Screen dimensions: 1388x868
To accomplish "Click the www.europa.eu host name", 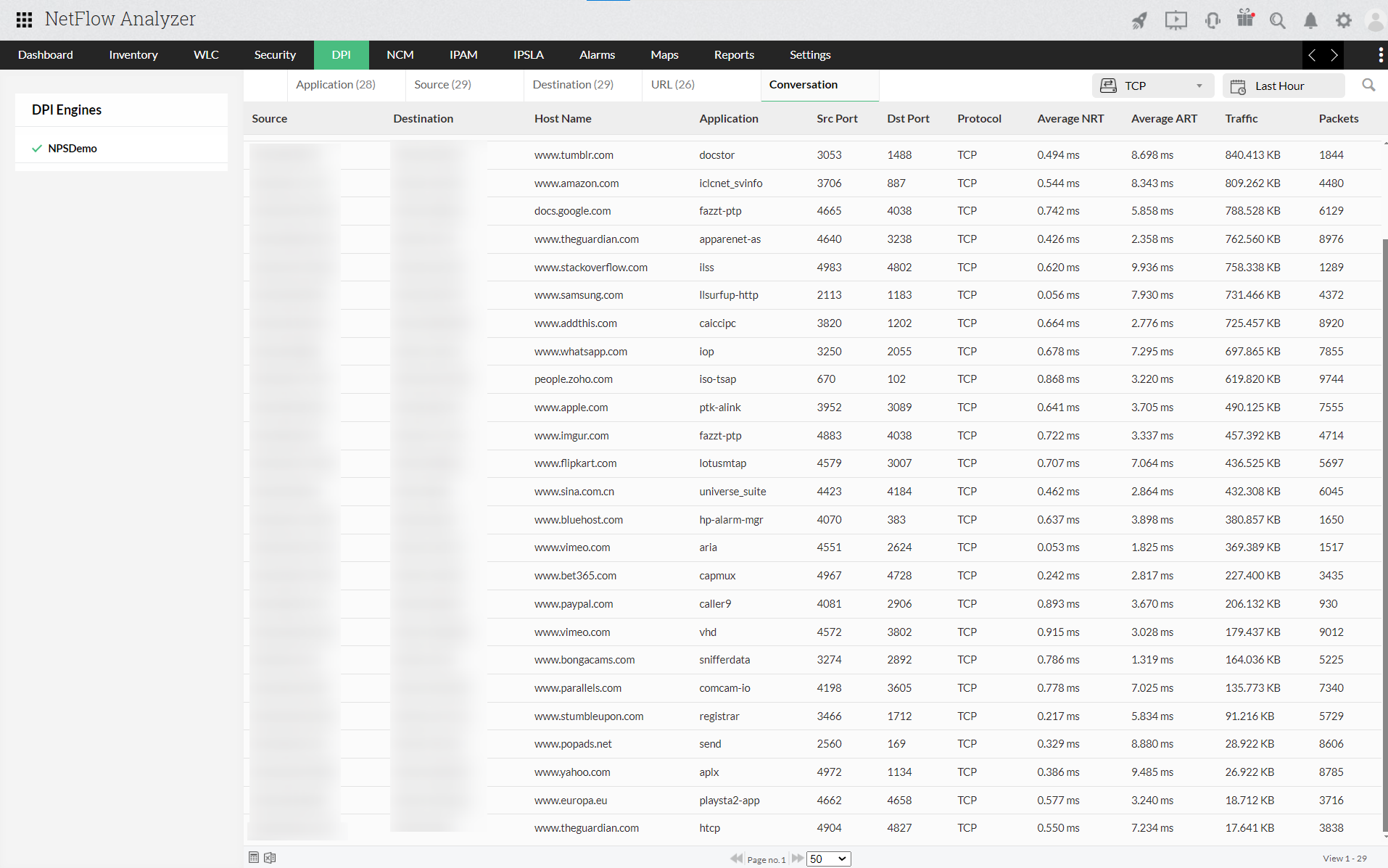I will (x=571, y=801).
